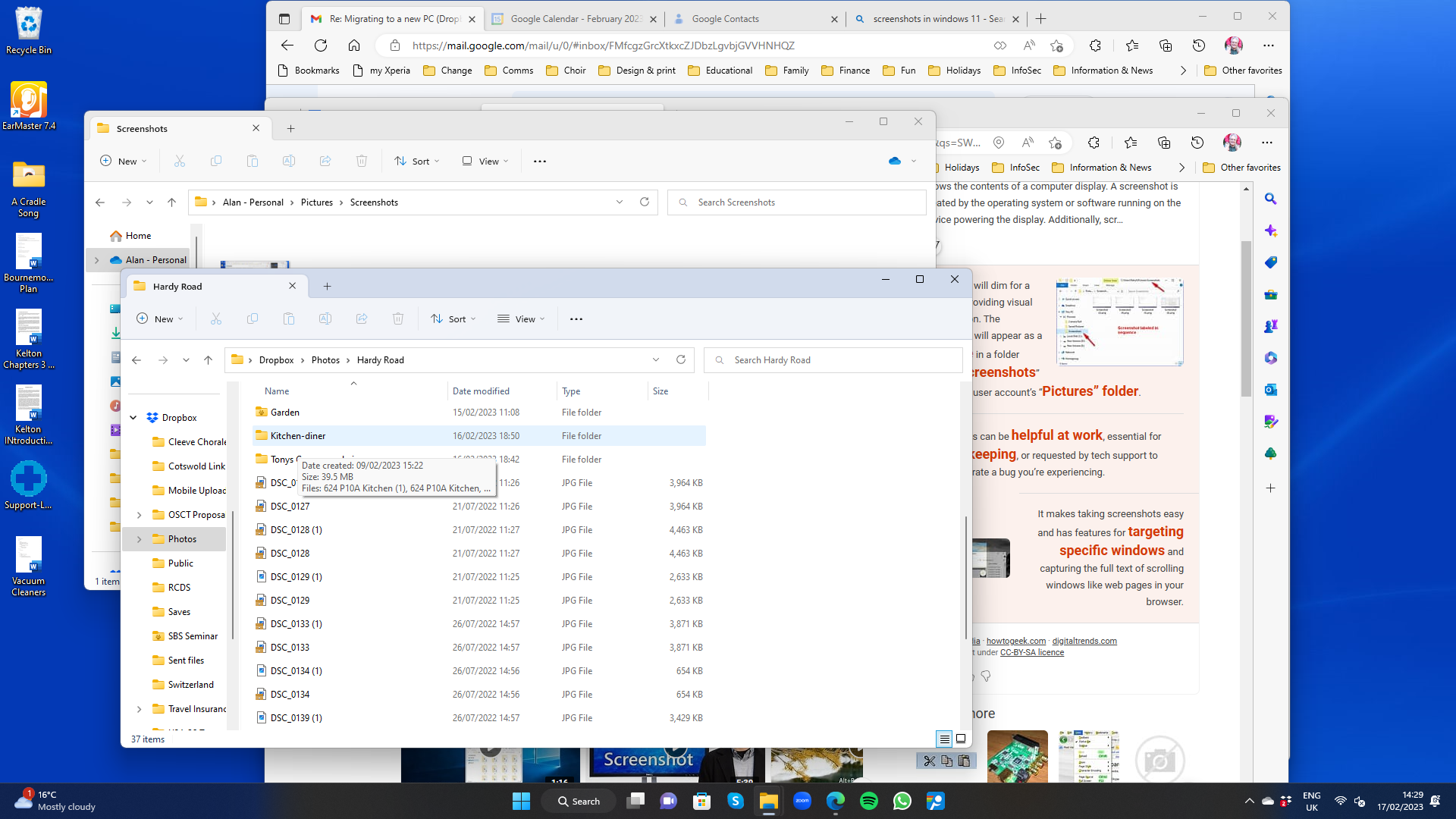Open Windows Start menu
Image resolution: width=1456 pixels, height=819 pixels.
pyautogui.click(x=522, y=801)
